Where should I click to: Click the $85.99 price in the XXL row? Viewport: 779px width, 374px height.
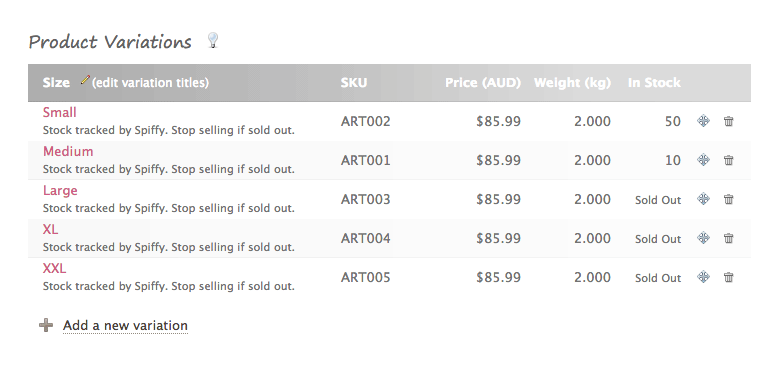pos(498,277)
